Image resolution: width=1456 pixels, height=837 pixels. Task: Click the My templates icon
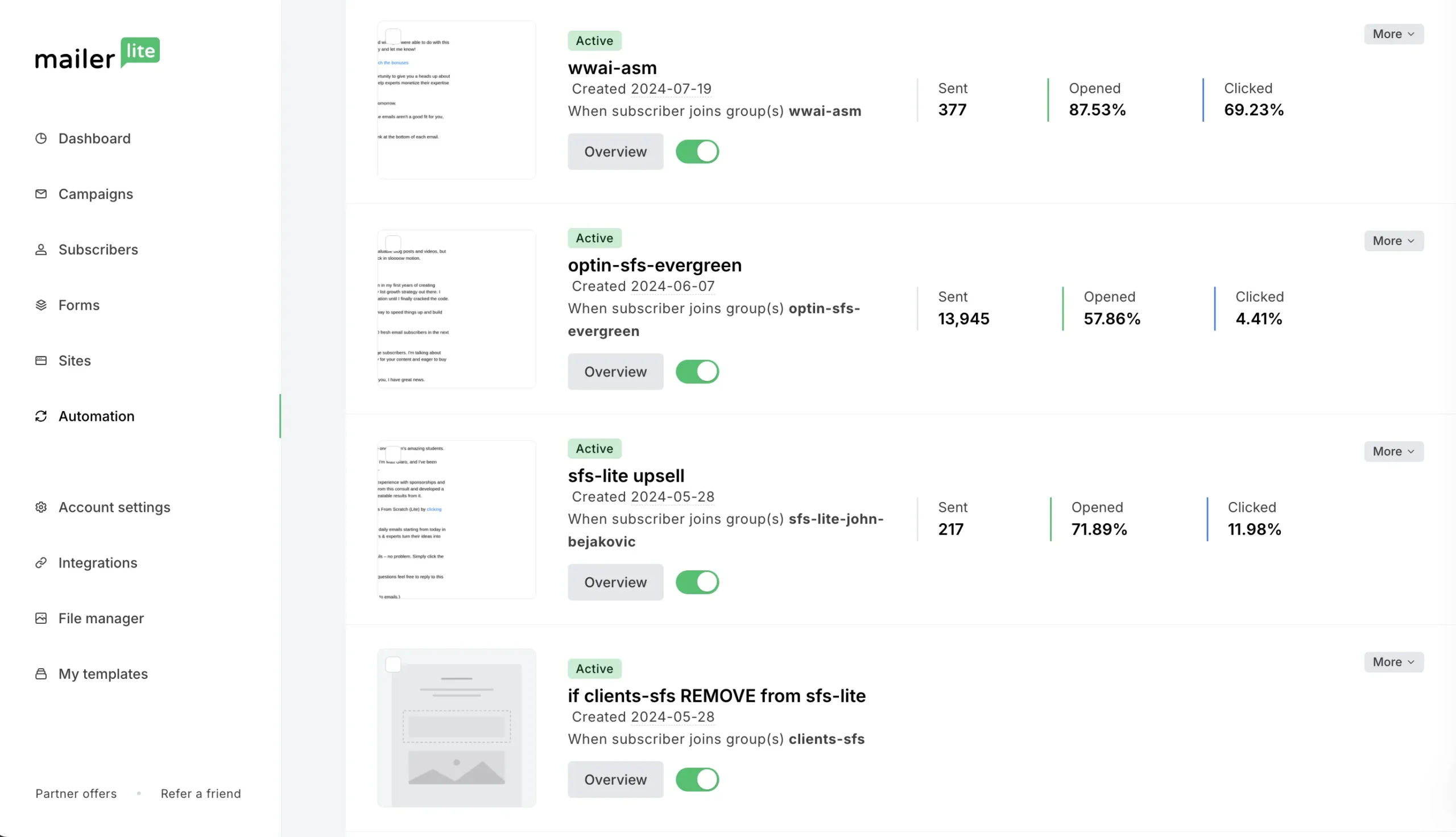point(41,674)
